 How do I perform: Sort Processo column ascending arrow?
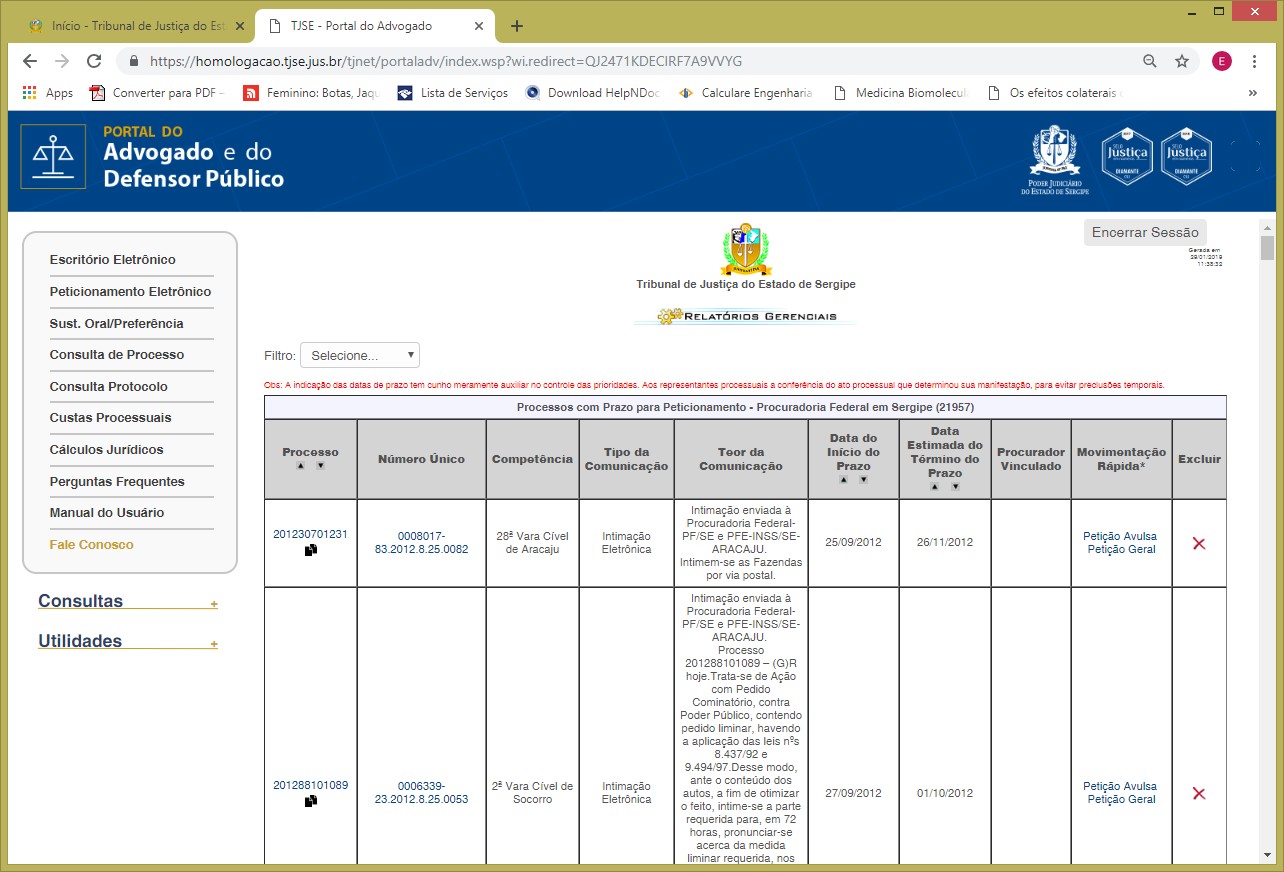coord(301,466)
